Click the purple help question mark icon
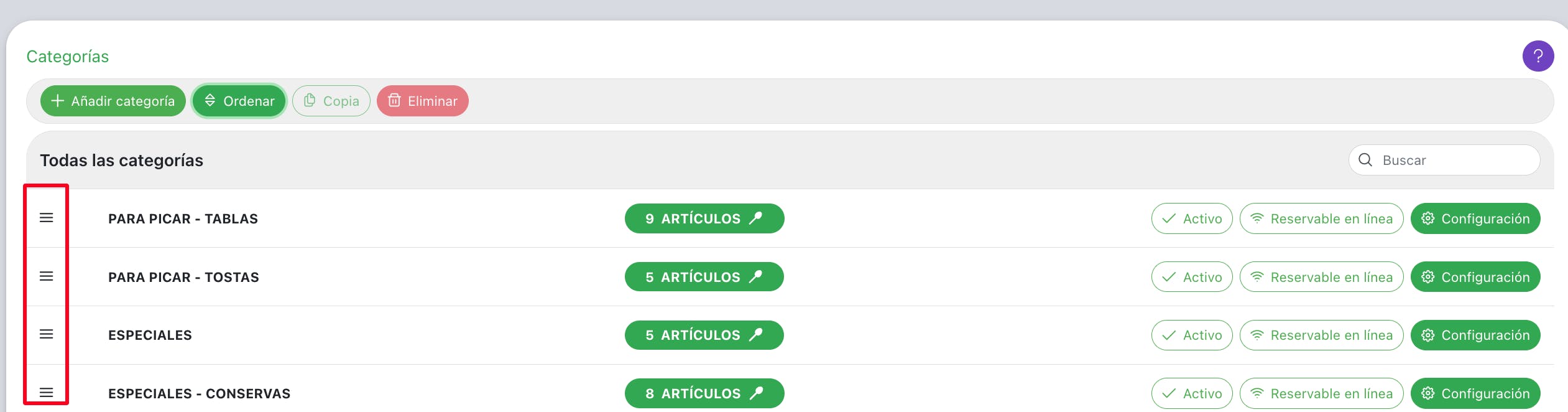 click(1538, 56)
